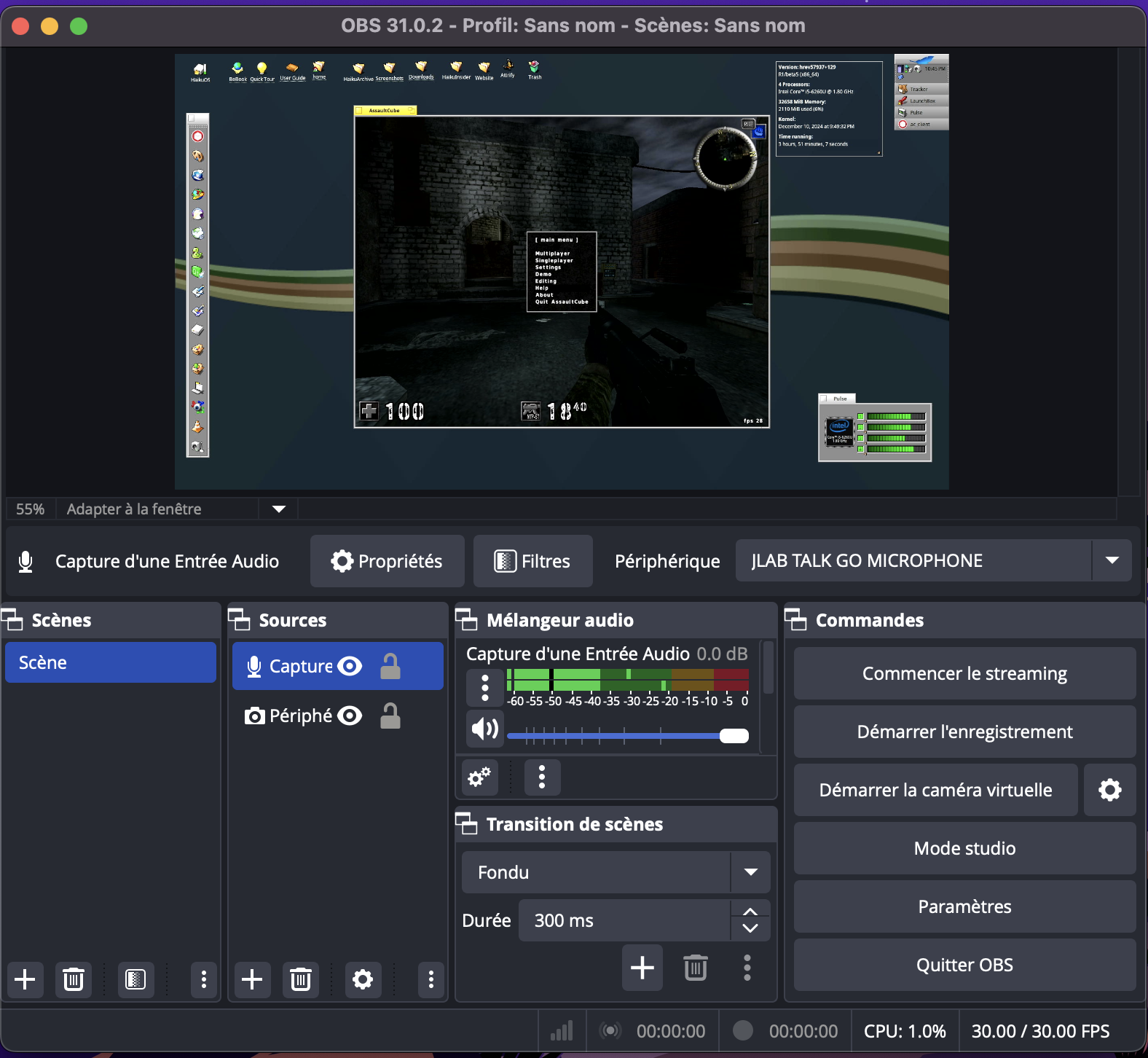Open more options in Sources panel toolbar
Screen dimensions: 1148x1058
click(x=430, y=979)
